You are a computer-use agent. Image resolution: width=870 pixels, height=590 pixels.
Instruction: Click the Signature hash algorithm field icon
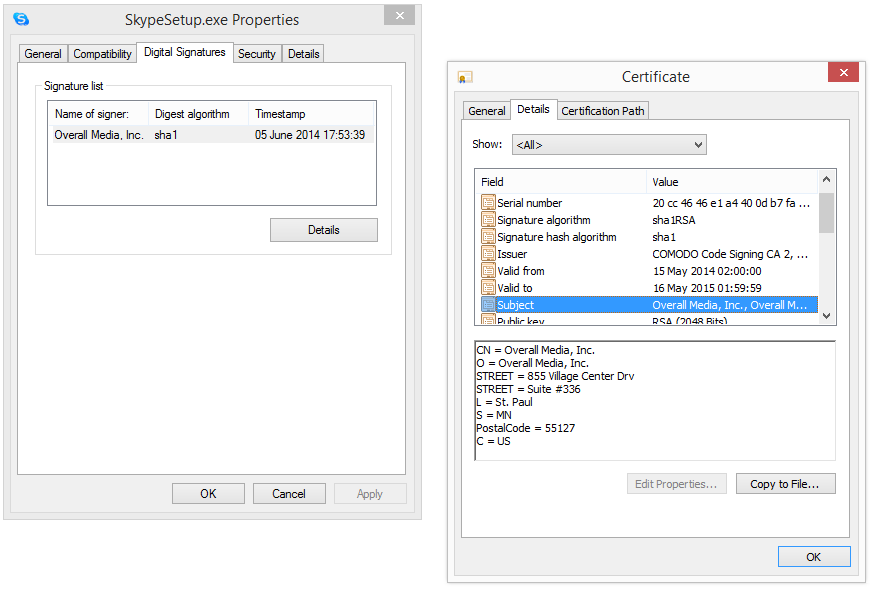click(488, 237)
